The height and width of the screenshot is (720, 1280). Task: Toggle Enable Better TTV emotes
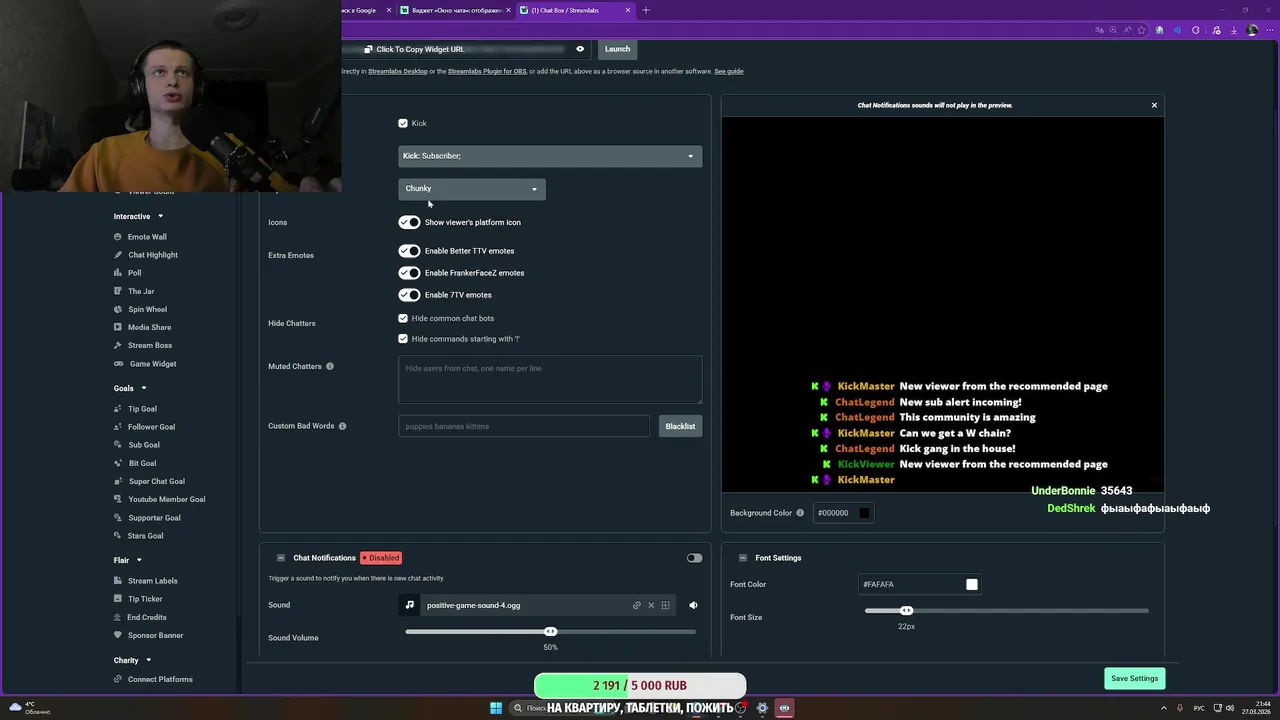409,251
